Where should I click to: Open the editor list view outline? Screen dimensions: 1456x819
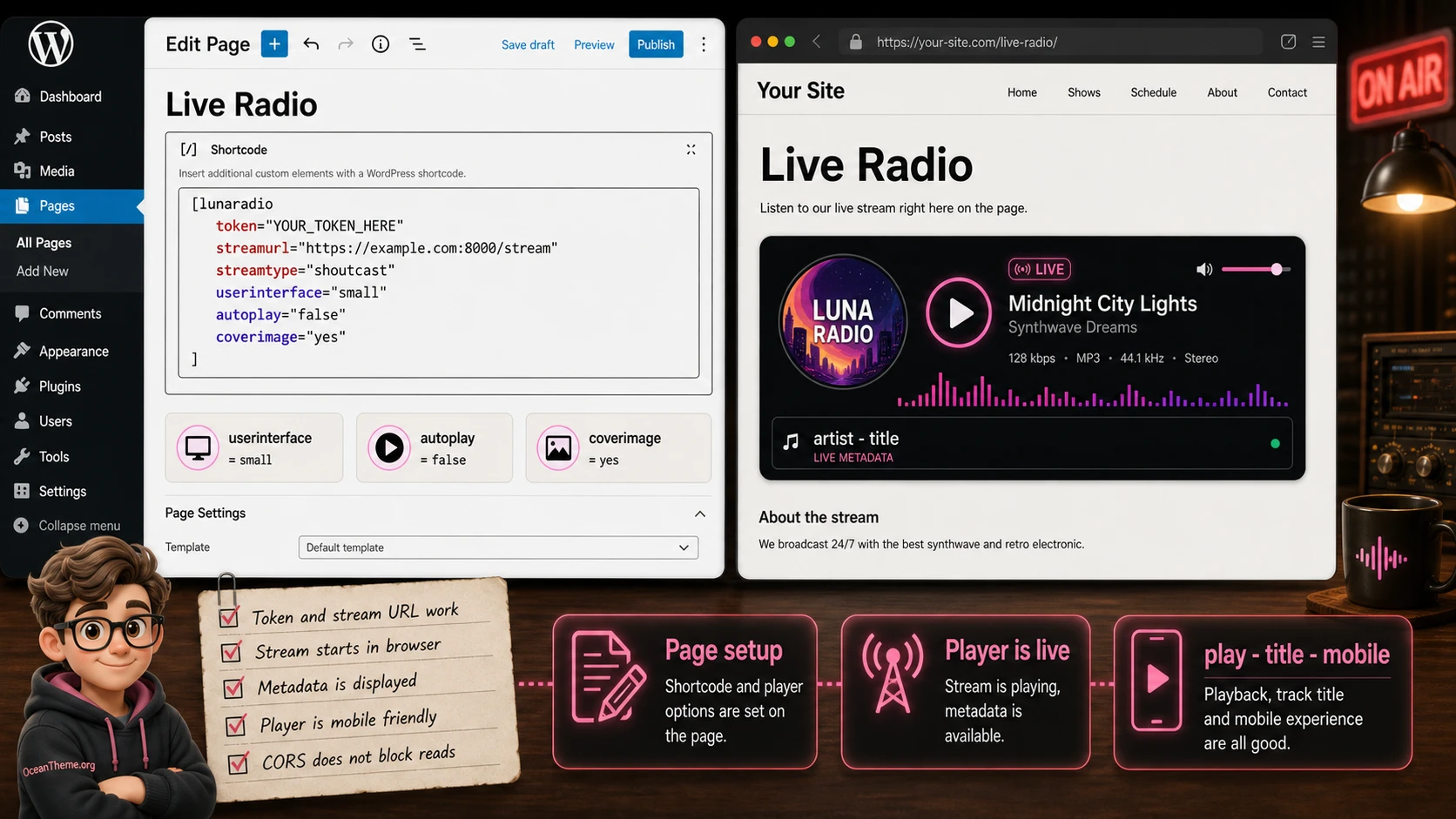417,44
